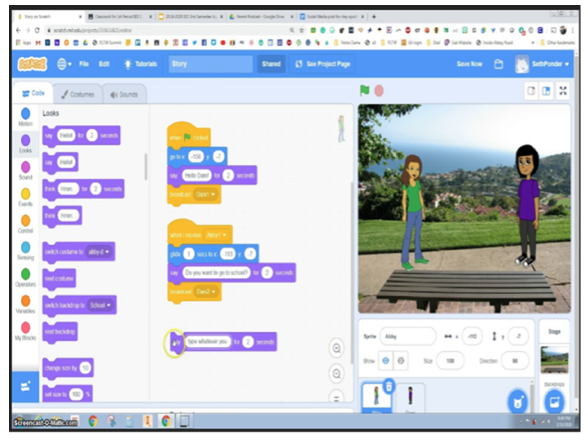The height and width of the screenshot is (444, 588).
Task: Select the Stage backdrop thumbnail
Action: pos(554,359)
